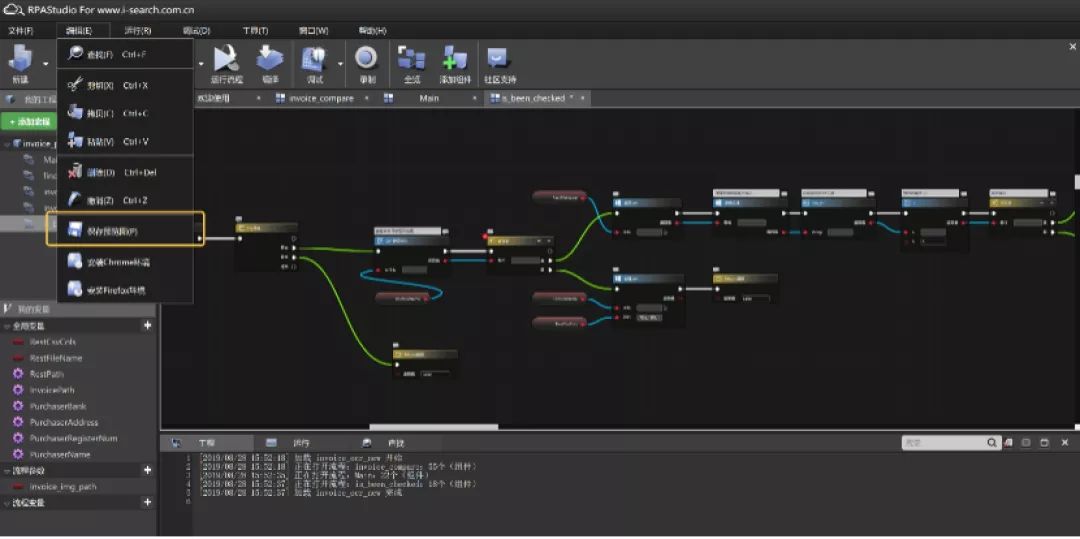This screenshot has height=539, width=1080.
Task: Click the Record circle icon in toolbar
Action: click(366, 58)
